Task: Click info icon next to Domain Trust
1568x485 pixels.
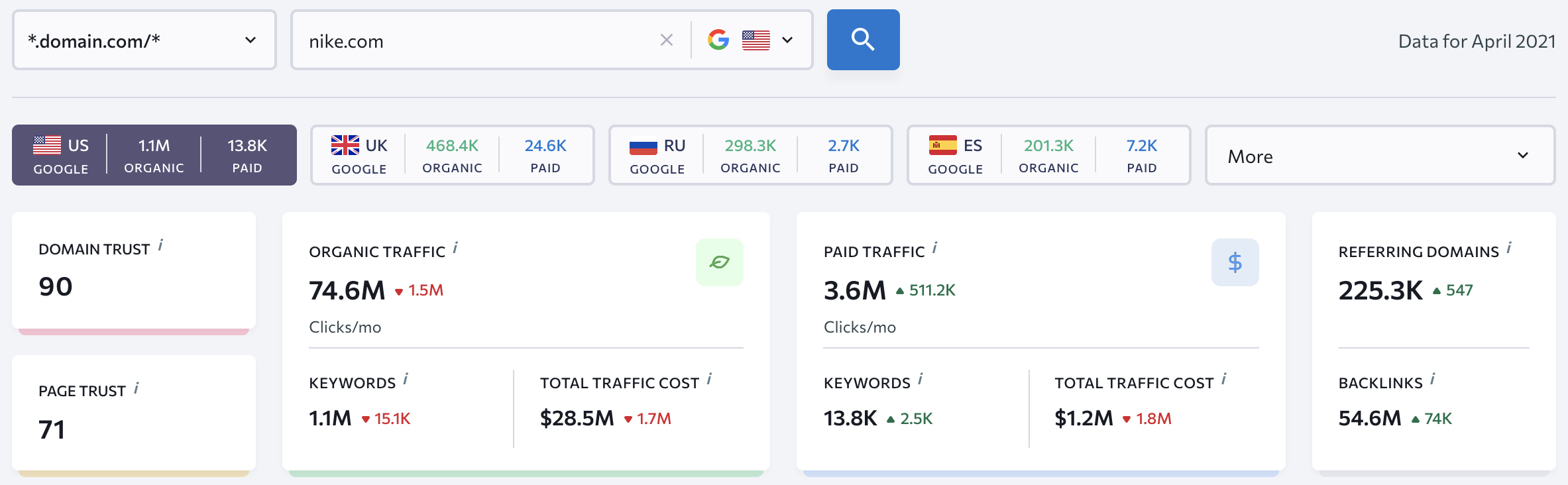Action: pyautogui.click(x=160, y=246)
